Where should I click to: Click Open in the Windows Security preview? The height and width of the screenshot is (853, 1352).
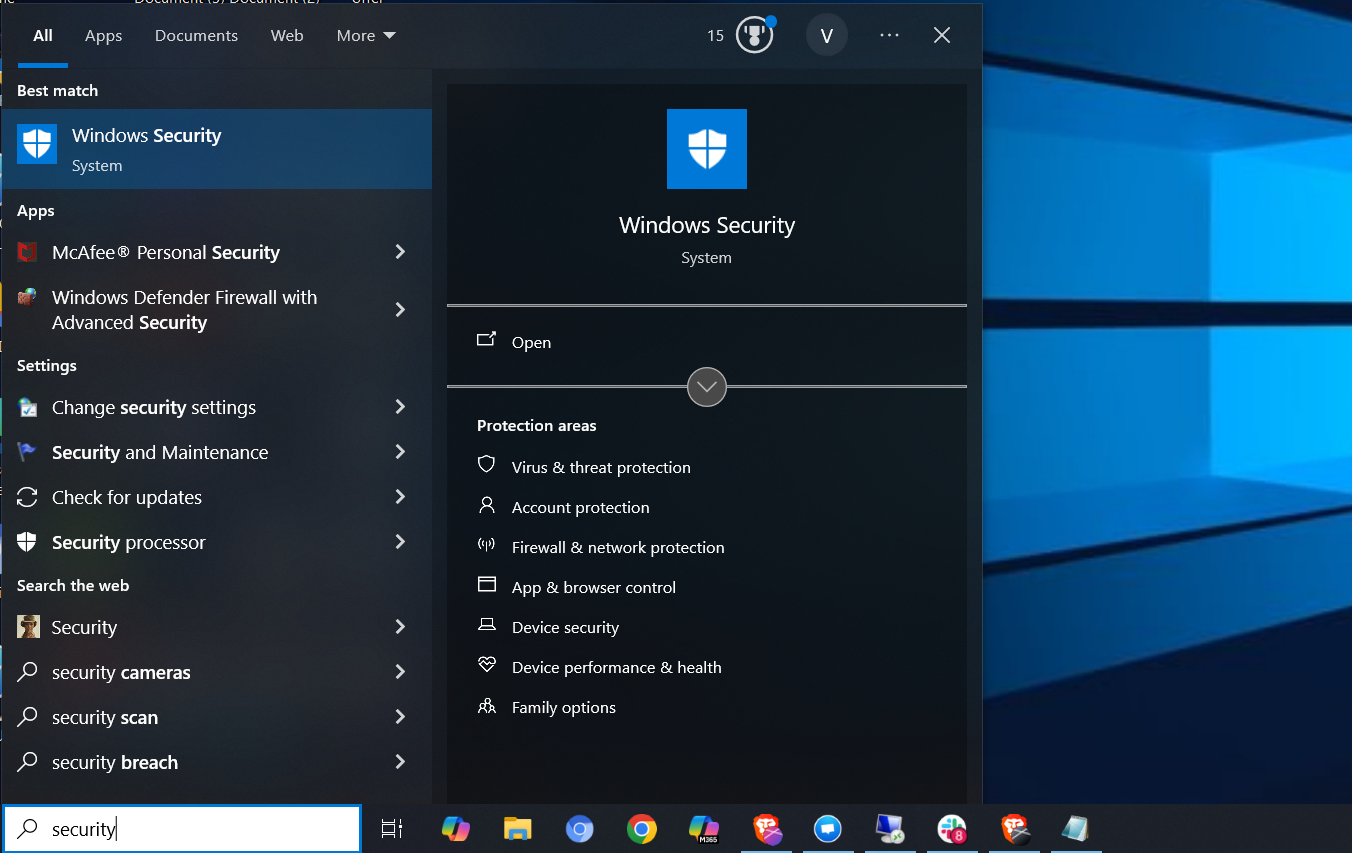click(531, 342)
